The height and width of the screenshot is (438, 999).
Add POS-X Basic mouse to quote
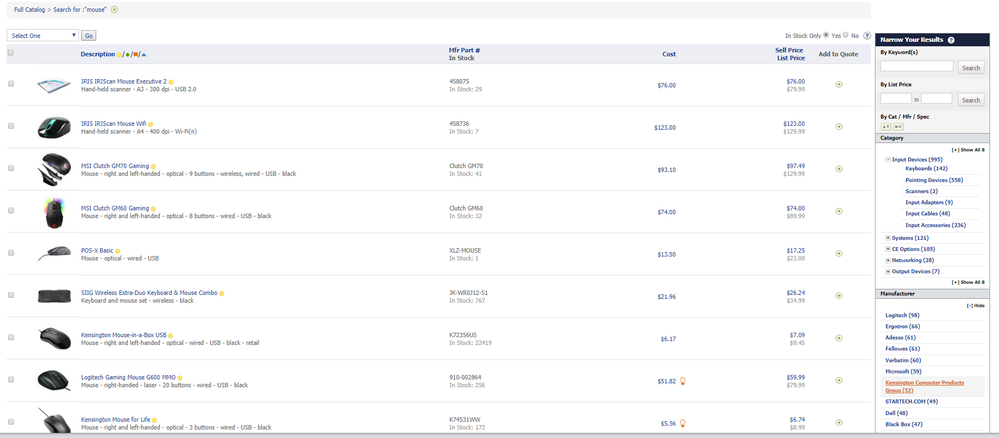[838, 254]
